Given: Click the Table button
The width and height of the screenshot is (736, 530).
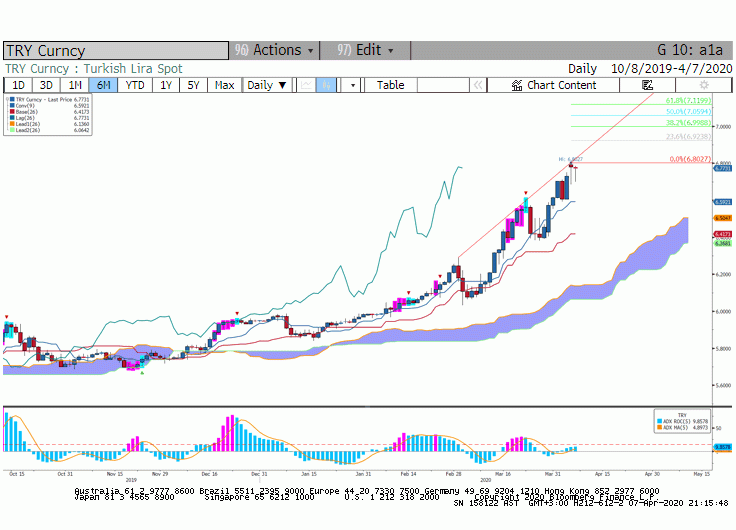Looking at the screenshot, I should (391, 85).
